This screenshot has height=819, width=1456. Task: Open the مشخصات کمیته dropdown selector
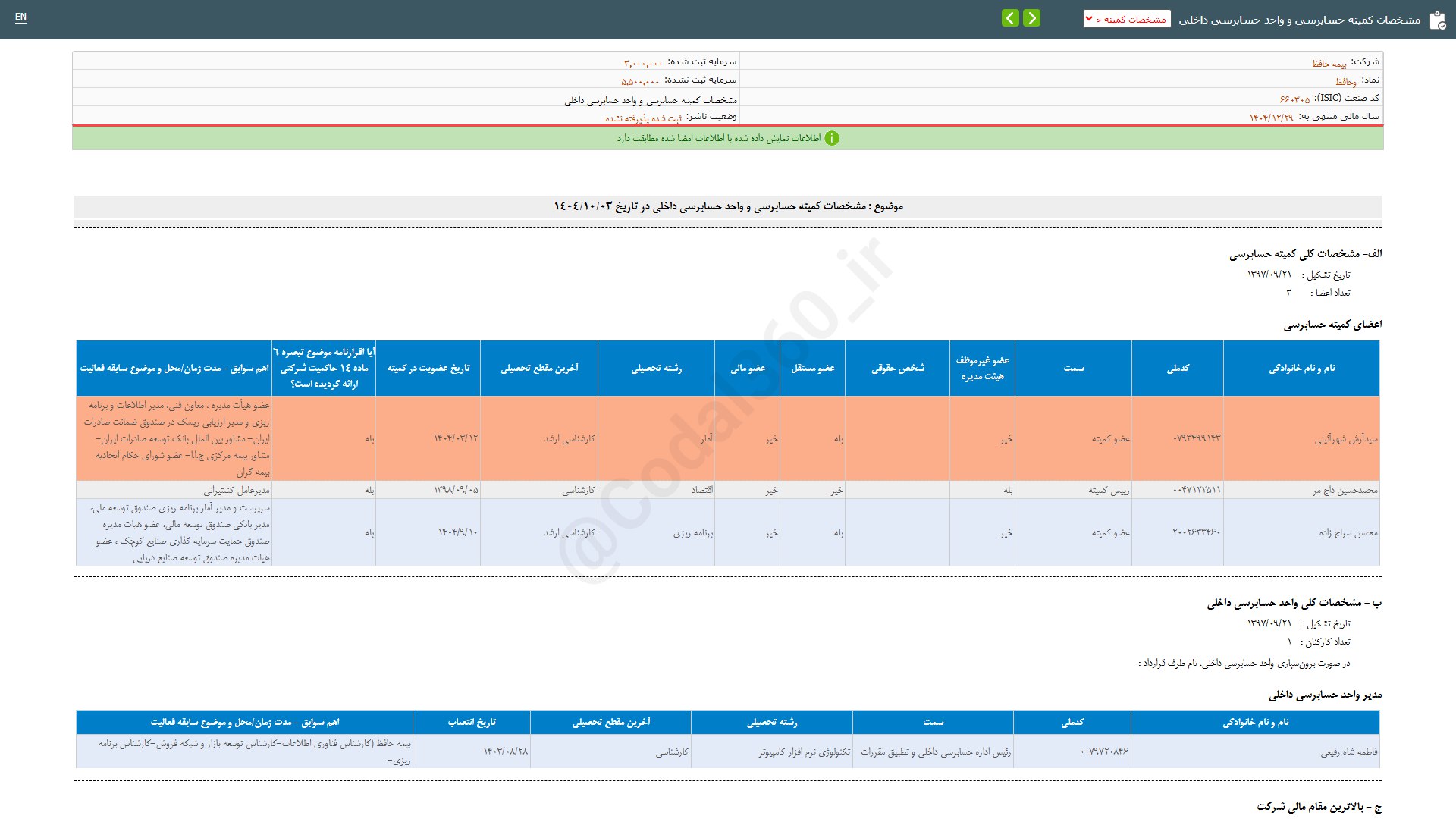(x=1126, y=19)
